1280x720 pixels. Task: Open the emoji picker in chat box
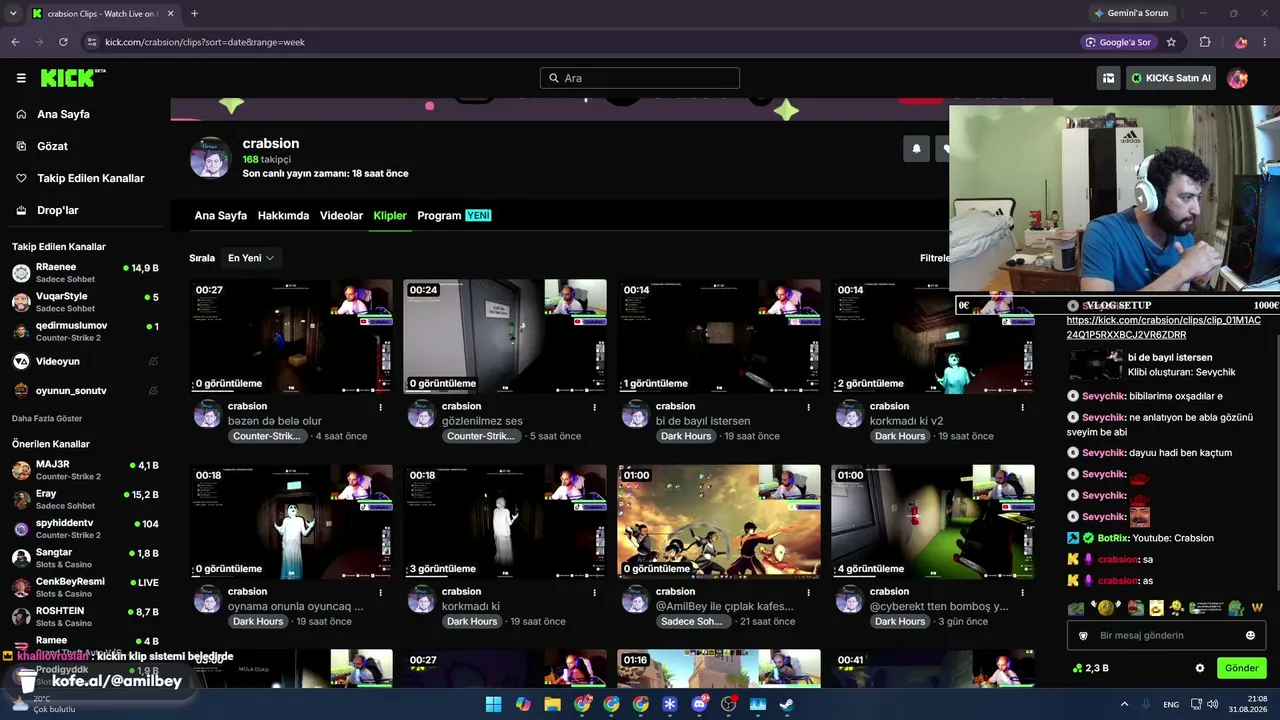click(1250, 635)
